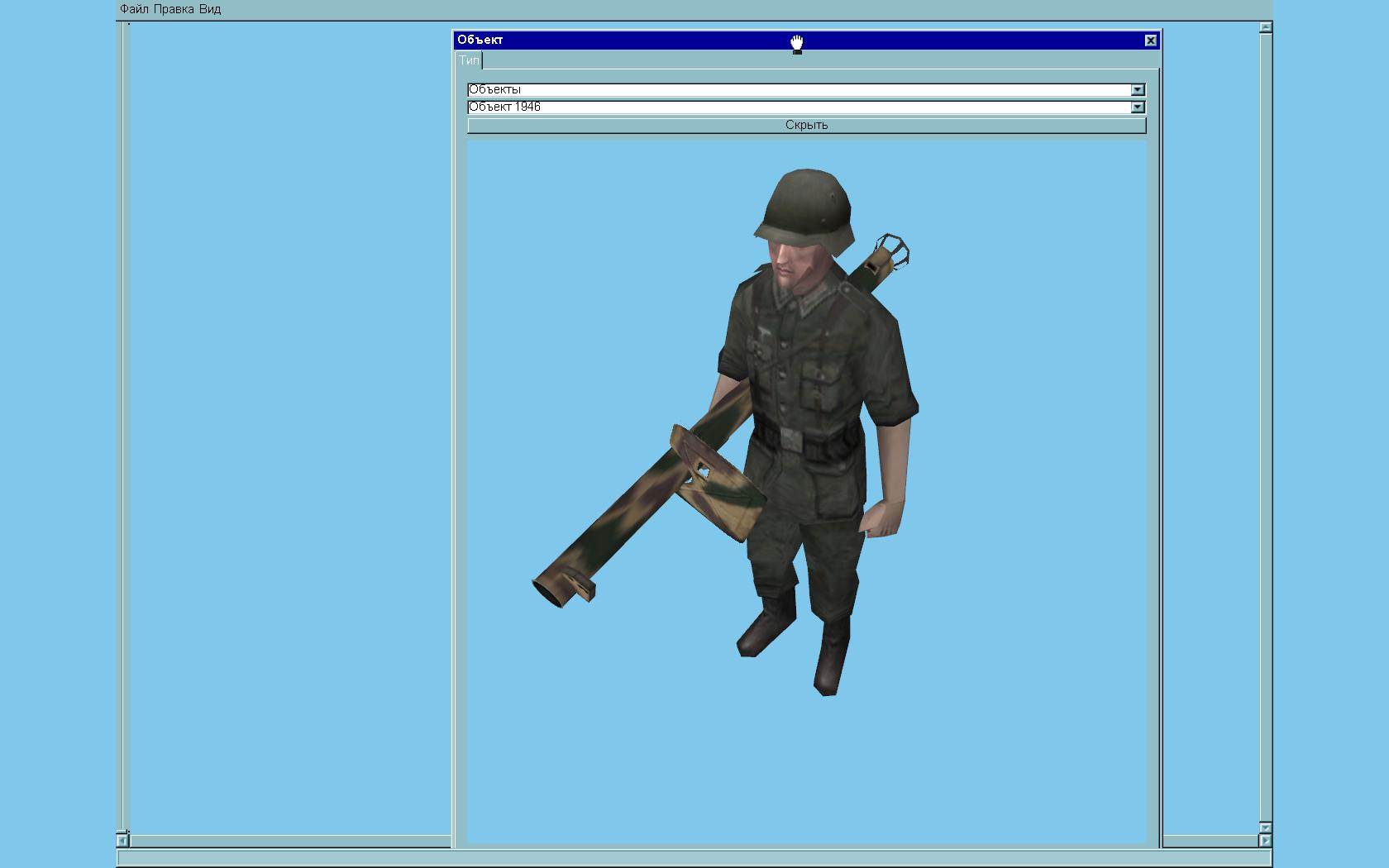Click the status bar at window bottom
This screenshot has width=1389, height=868.
click(693, 859)
